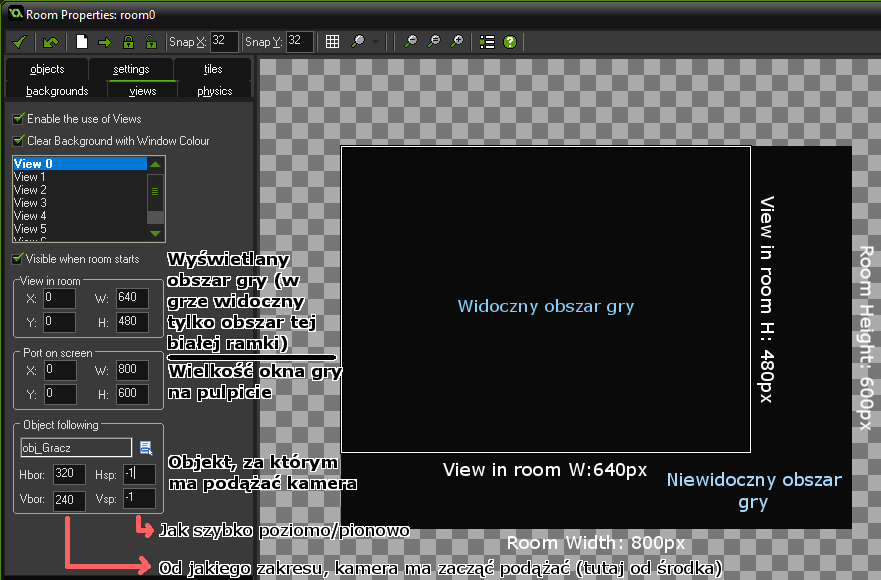Switch to the objects tab
Screen dimensions: 881x580
coord(46,69)
